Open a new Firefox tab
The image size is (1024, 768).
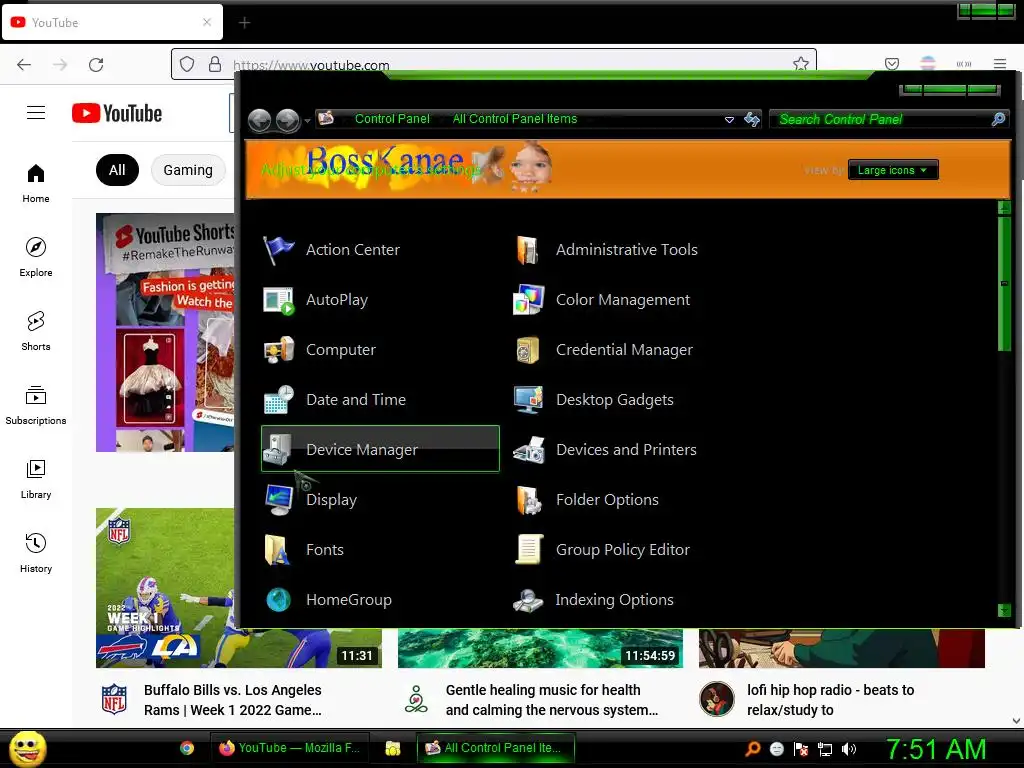[244, 23]
